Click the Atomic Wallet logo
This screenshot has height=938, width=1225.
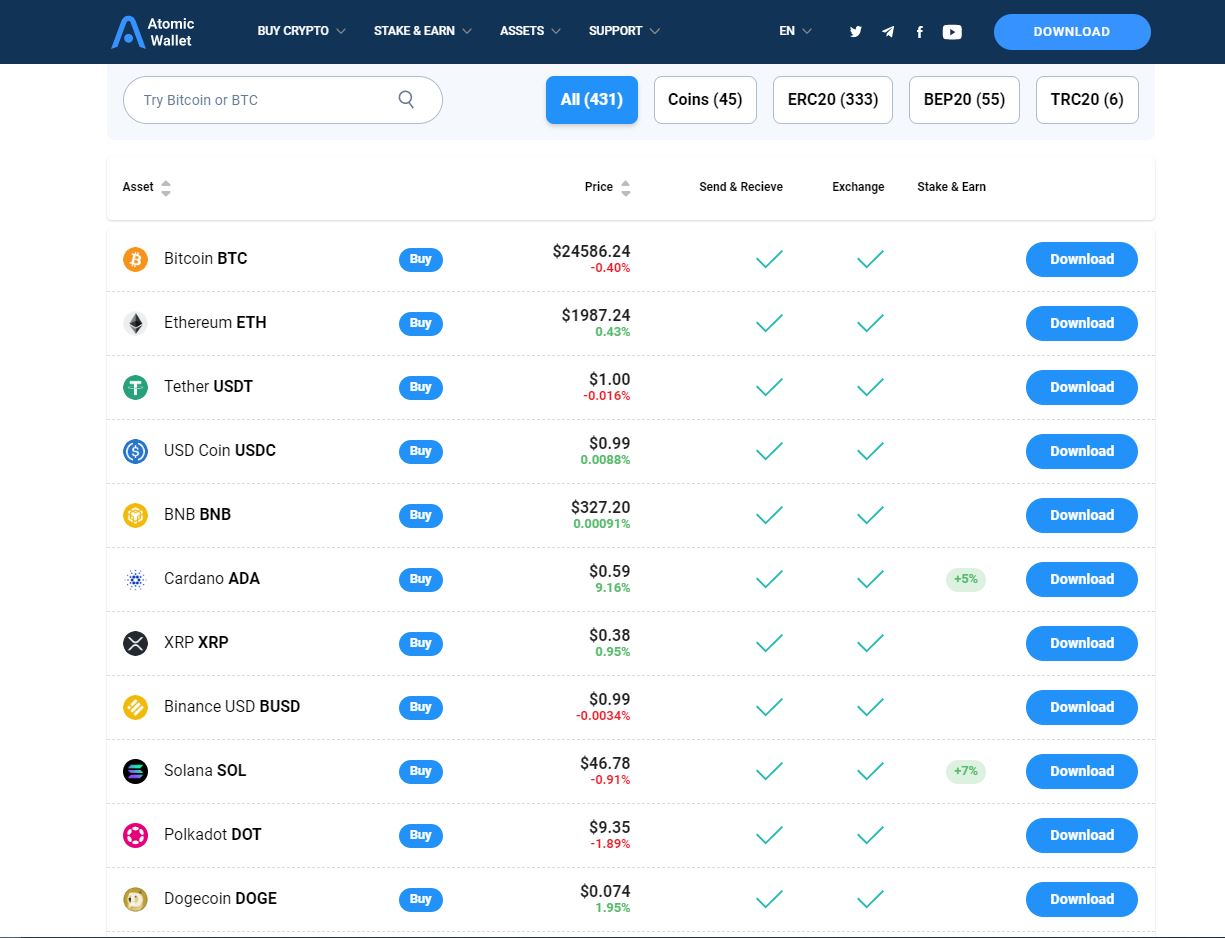(153, 32)
